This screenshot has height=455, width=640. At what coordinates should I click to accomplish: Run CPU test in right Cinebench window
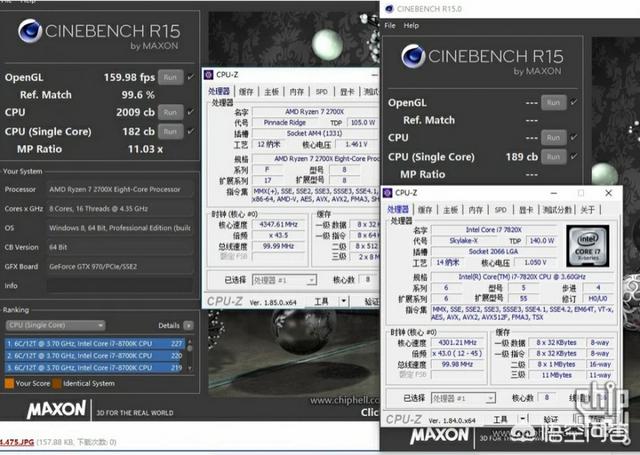tap(553, 138)
